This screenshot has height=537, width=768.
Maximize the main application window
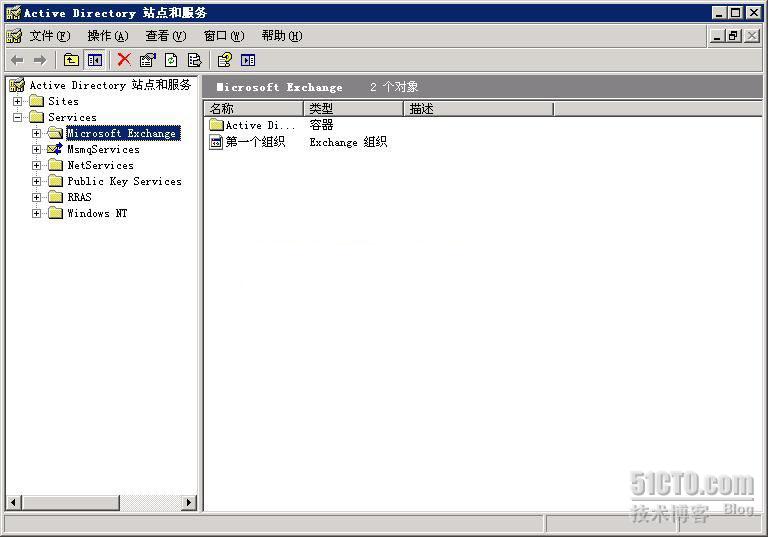click(736, 13)
